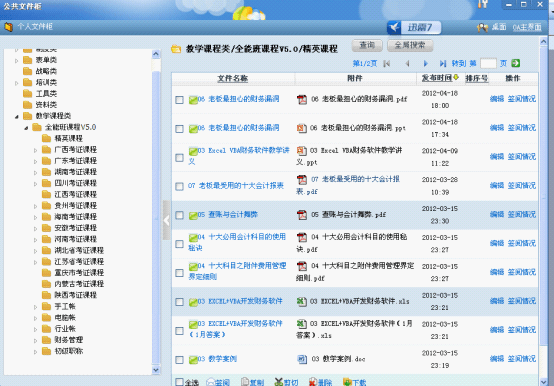Check the box for 03 教学案例
The image size is (554, 386).
(x=179, y=360)
